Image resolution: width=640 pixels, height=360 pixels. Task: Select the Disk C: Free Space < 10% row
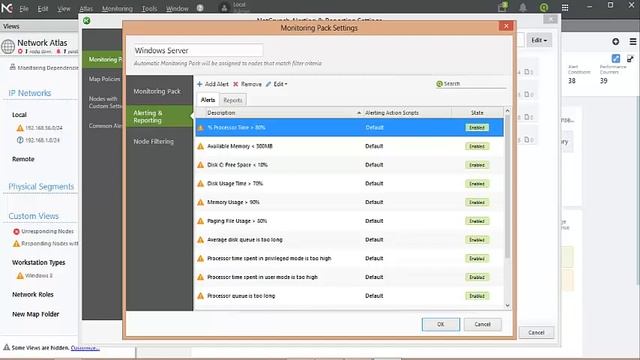[x=349, y=165]
